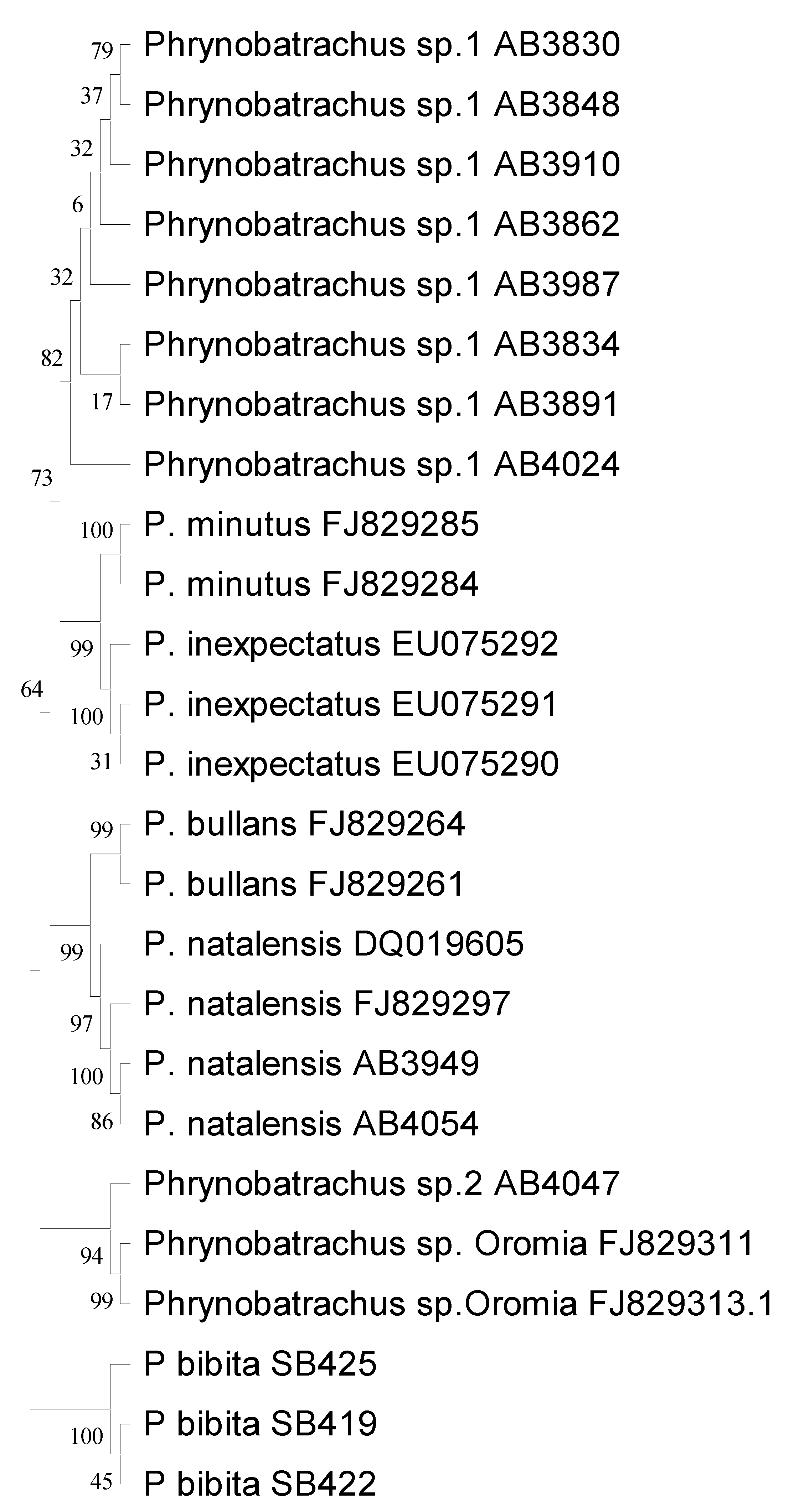This screenshot has width=789, height=1512.
Task: Select the node support value 94
Action: [92, 1256]
